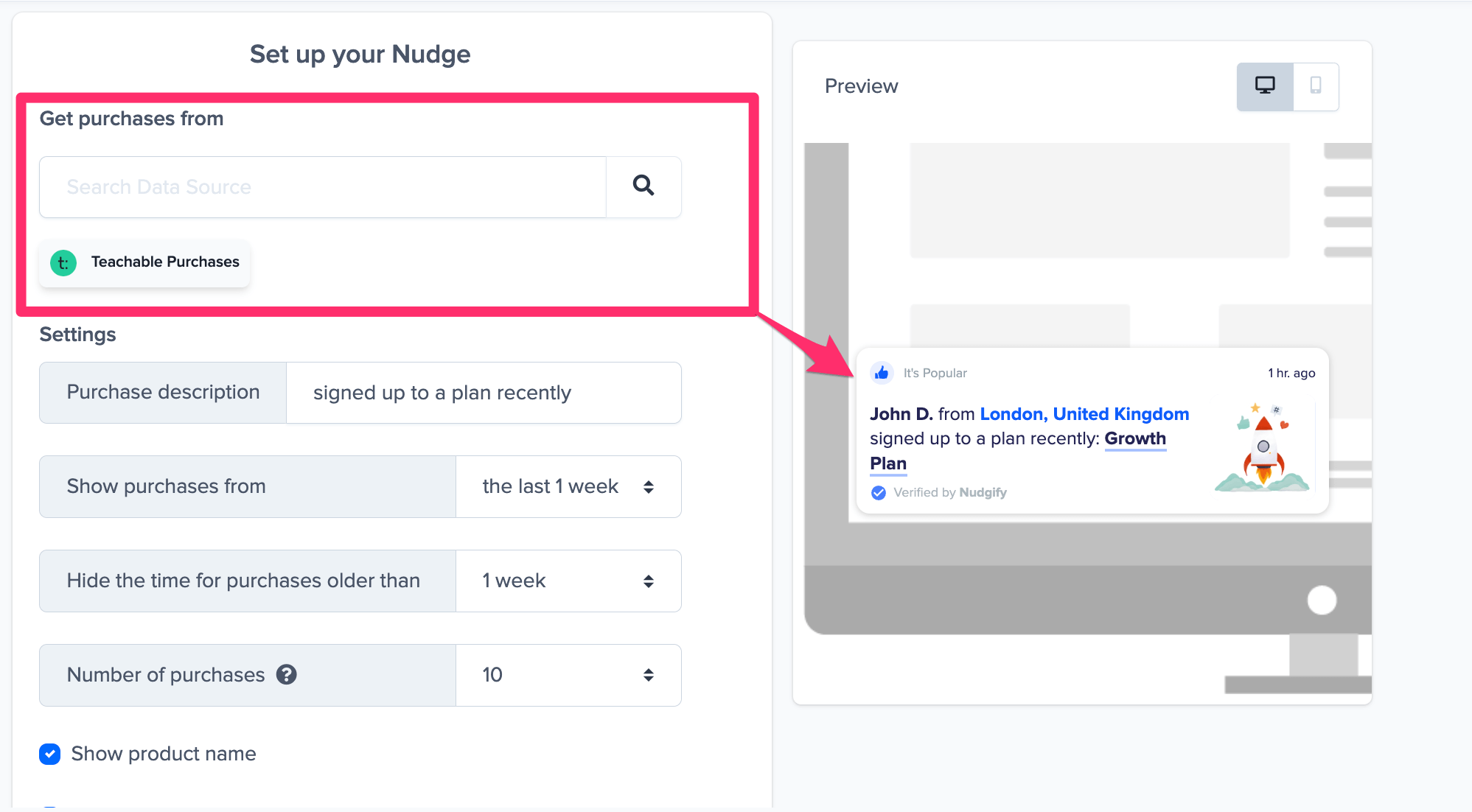Screen dimensions: 1472x812
Task: Focus the Search Data Source field
Action: (x=323, y=187)
